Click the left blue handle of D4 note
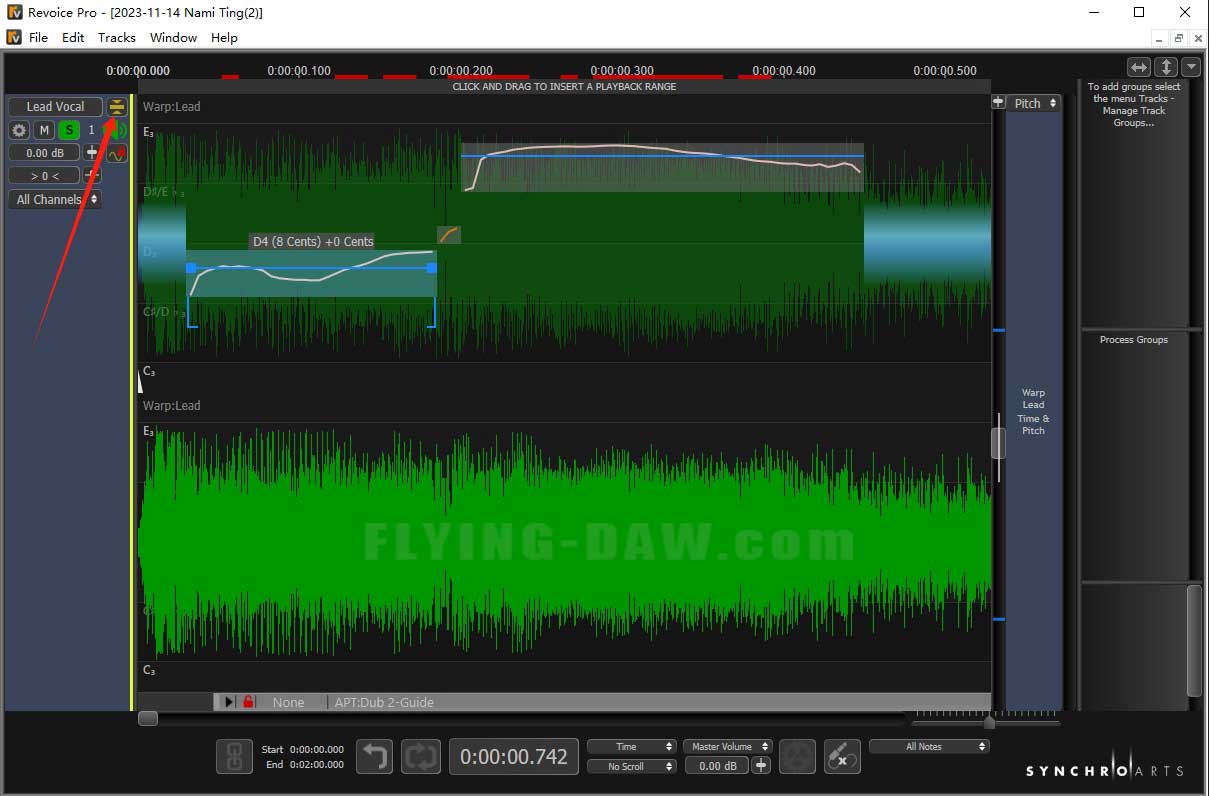Viewport: 1209px width, 796px height. (x=191, y=268)
